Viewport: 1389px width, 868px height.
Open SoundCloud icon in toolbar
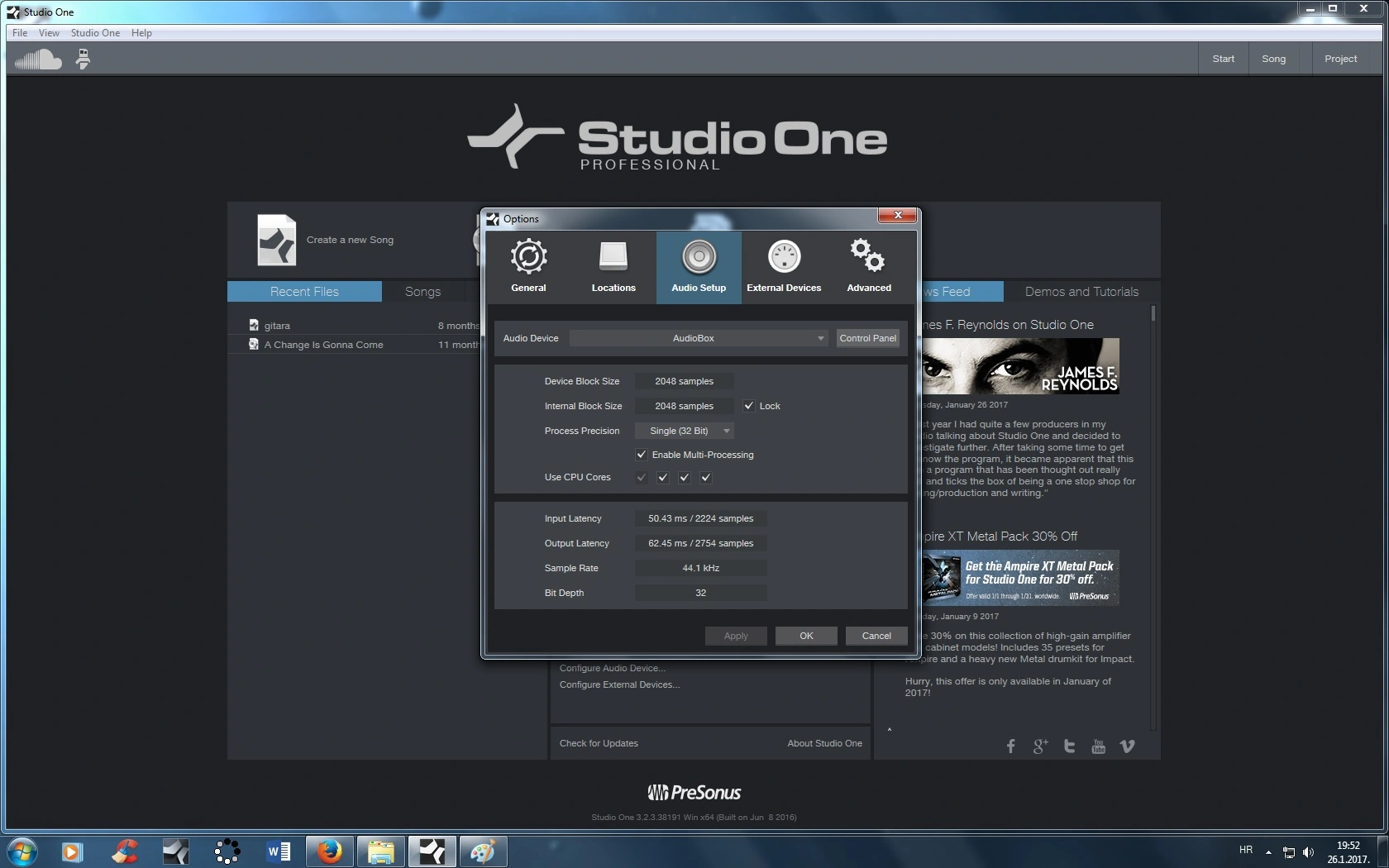coord(38,60)
